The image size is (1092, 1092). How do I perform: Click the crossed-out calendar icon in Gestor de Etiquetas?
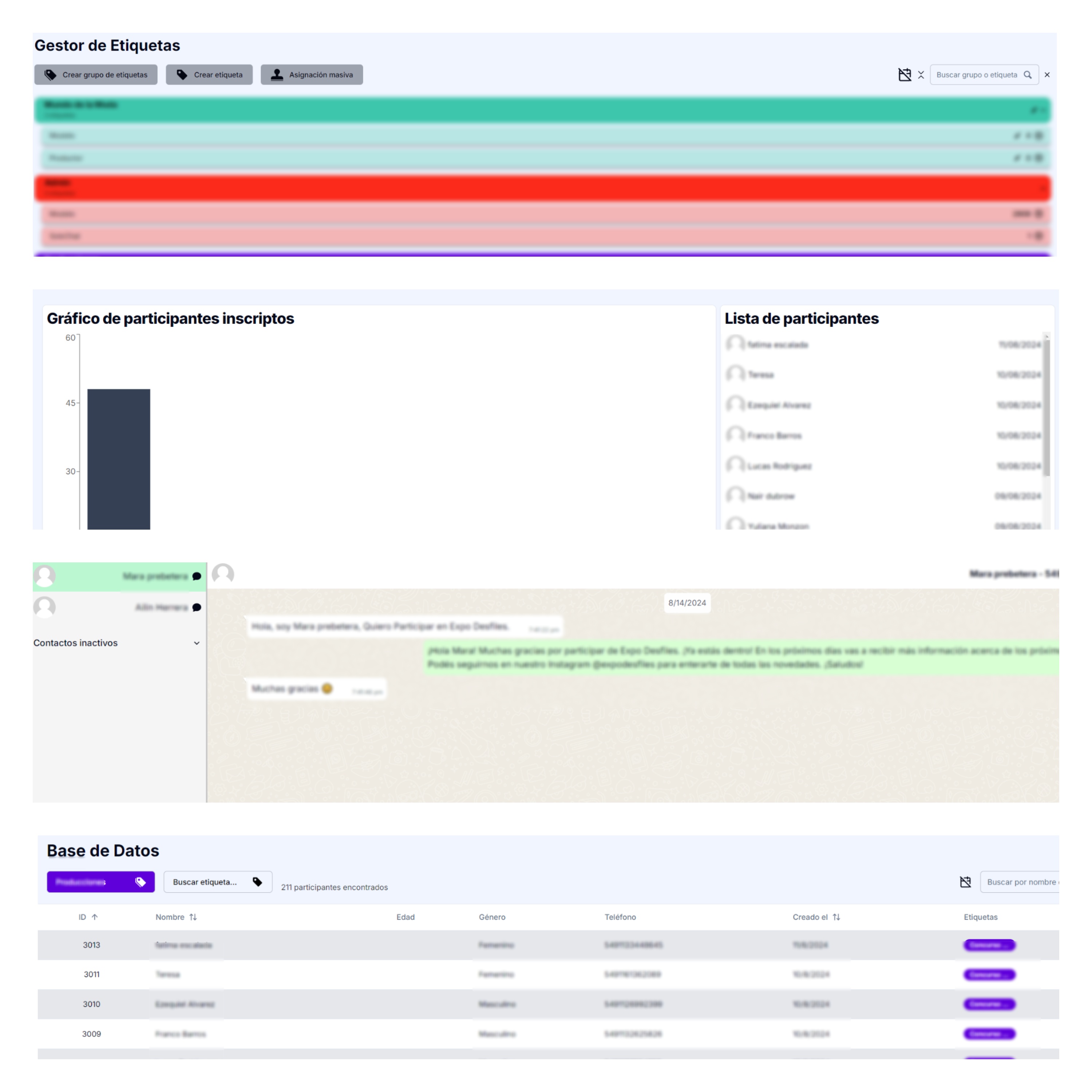coord(904,75)
